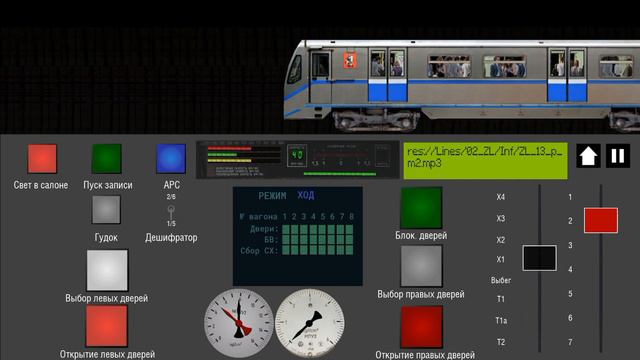Set controller to X3 position

point(501,218)
